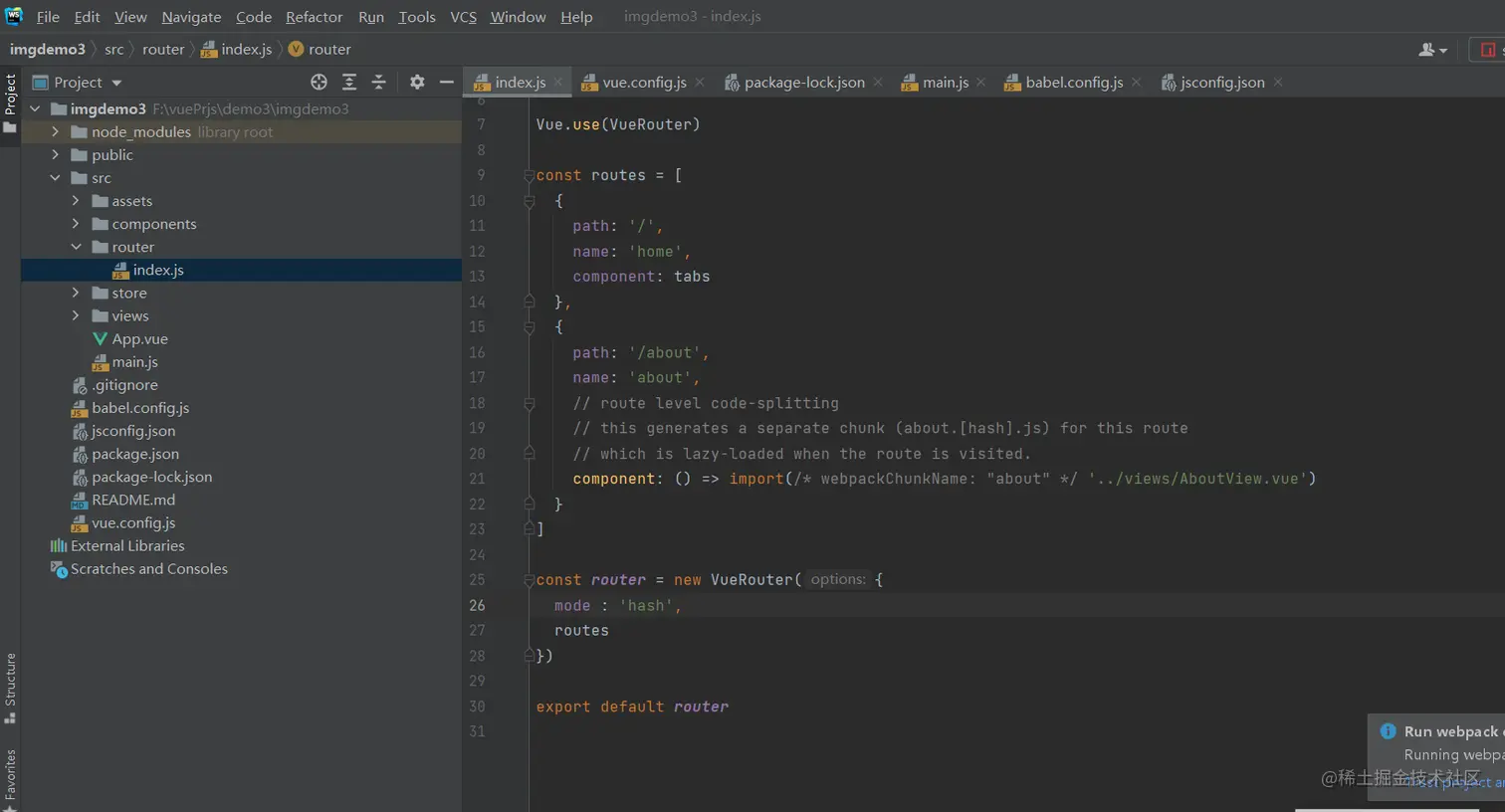Expand the node_modules folder
The height and width of the screenshot is (812, 1505).
[x=55, y=132]
